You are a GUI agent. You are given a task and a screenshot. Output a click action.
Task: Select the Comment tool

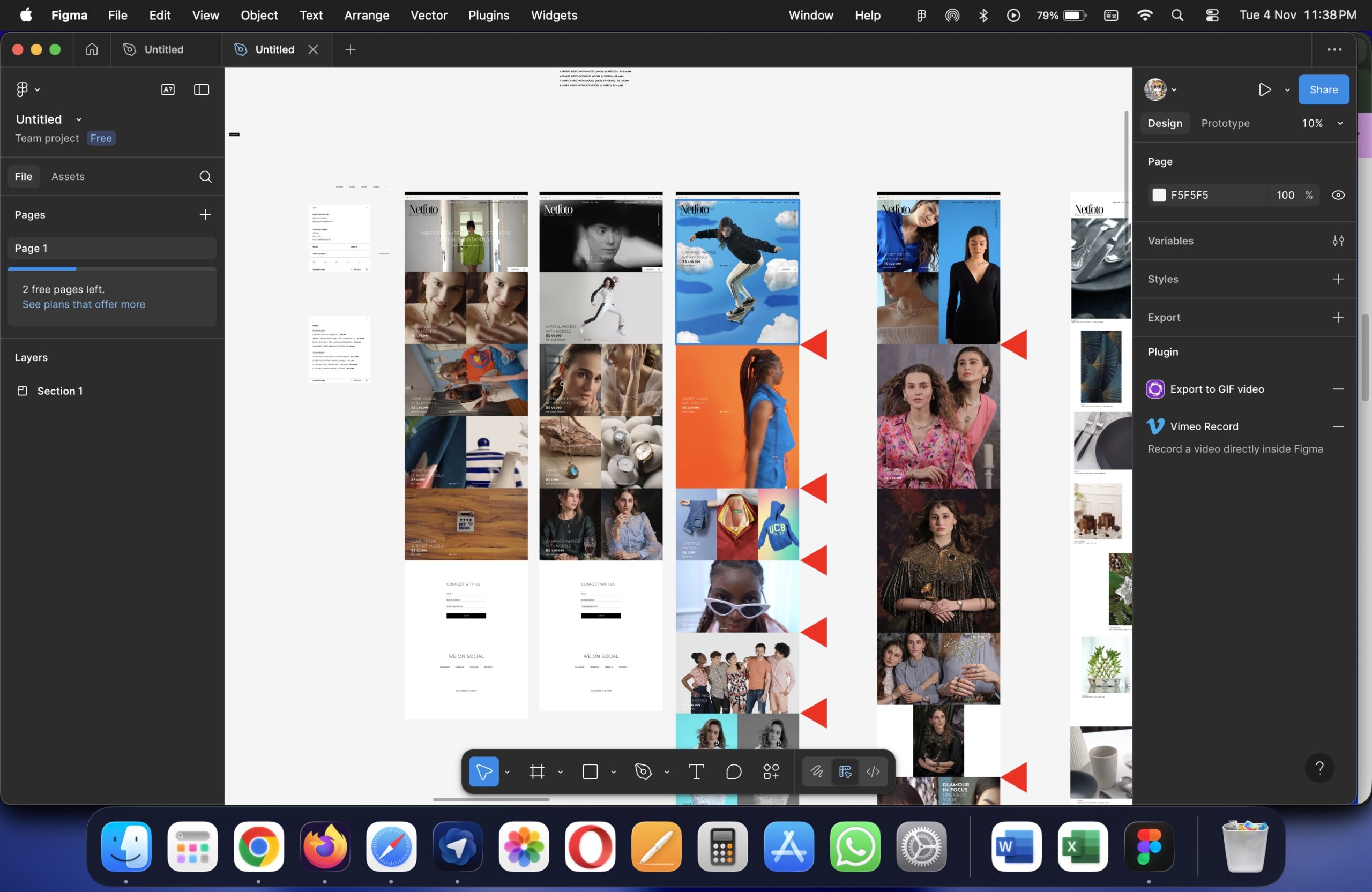(733, 771)
